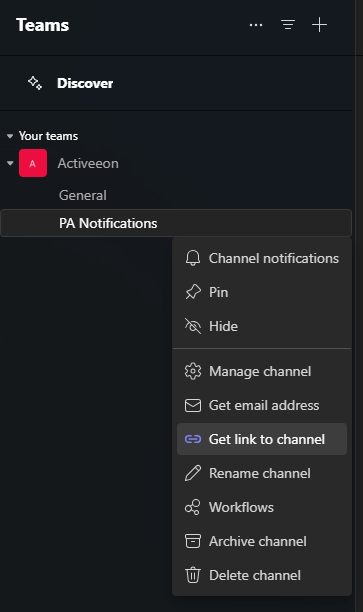Click the archive box icon
The image size is (363, 612).
click(193, 541)
